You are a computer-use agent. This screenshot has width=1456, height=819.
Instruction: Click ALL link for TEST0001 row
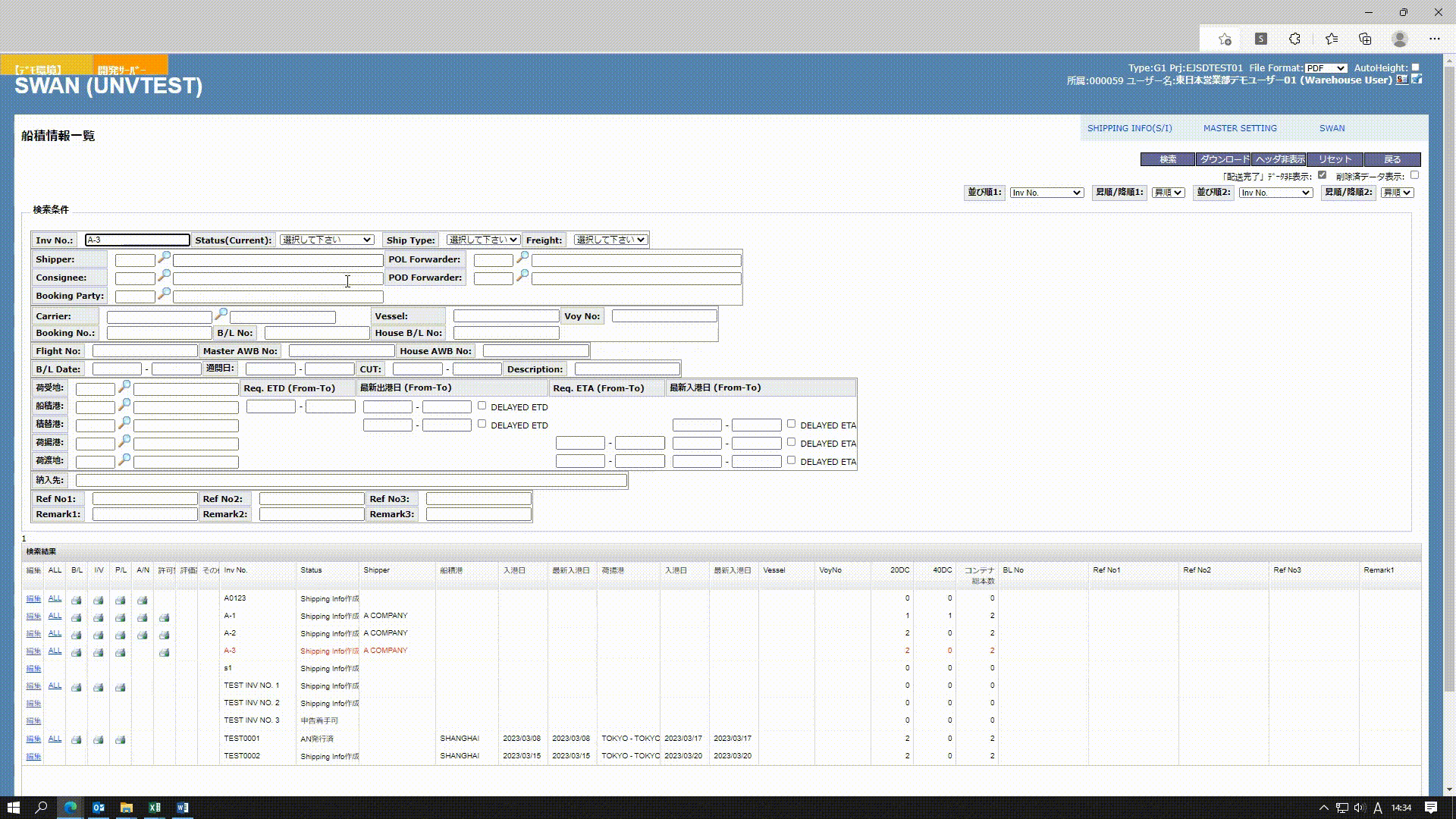pyautogui.click(x=55, y=739)
